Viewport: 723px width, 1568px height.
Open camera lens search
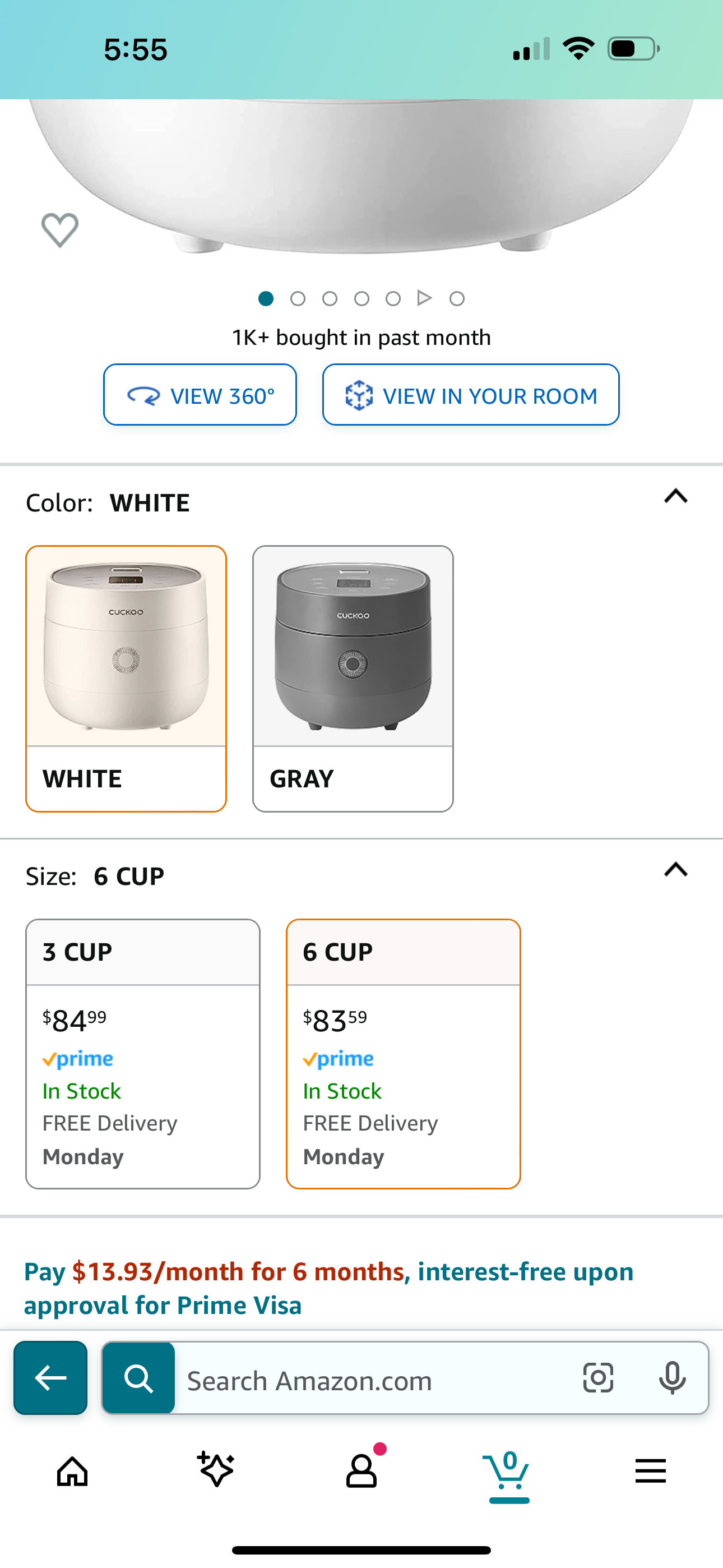(x=597, y=1377)
